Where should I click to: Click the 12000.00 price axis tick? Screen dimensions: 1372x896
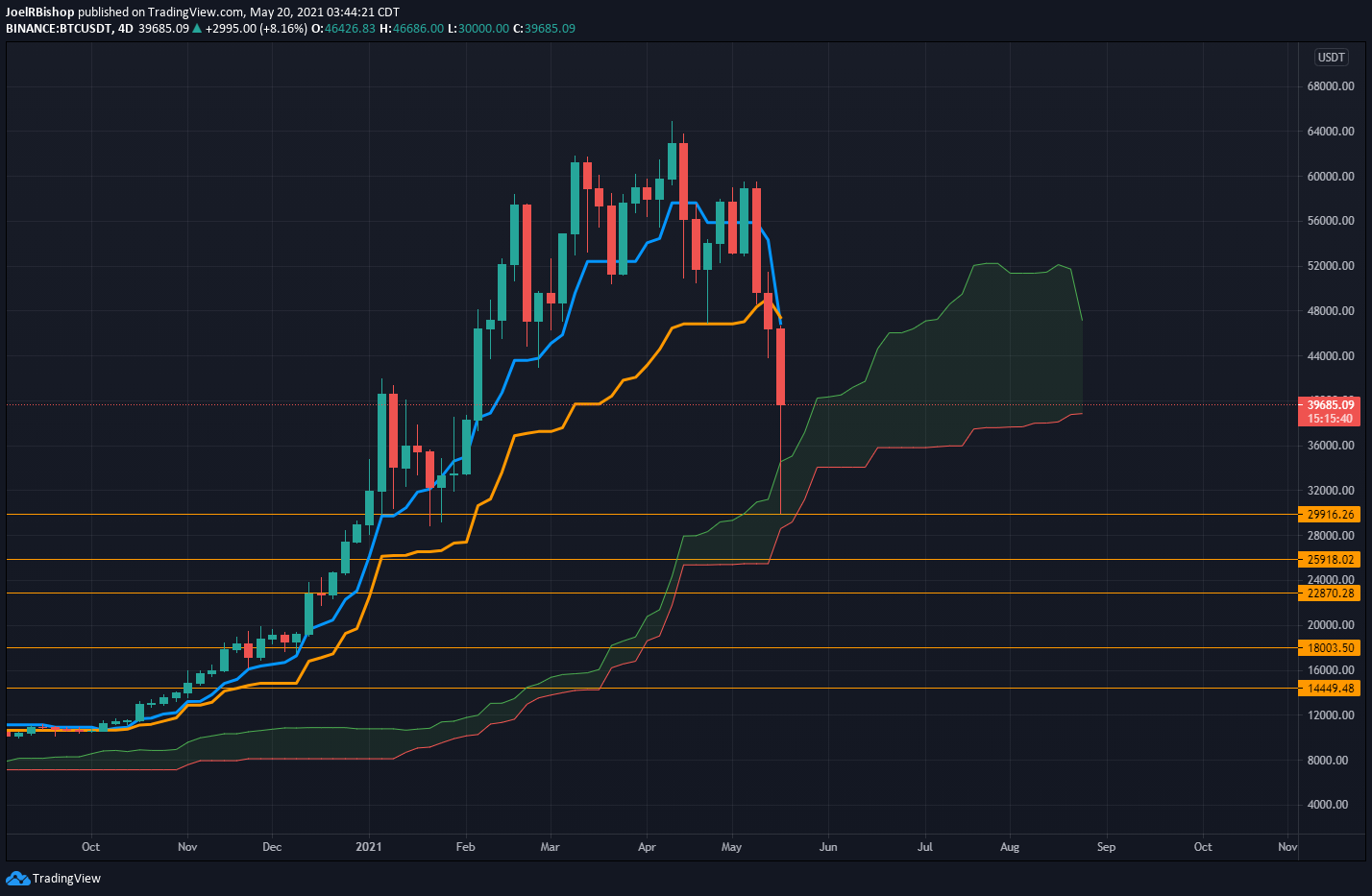1331,715
